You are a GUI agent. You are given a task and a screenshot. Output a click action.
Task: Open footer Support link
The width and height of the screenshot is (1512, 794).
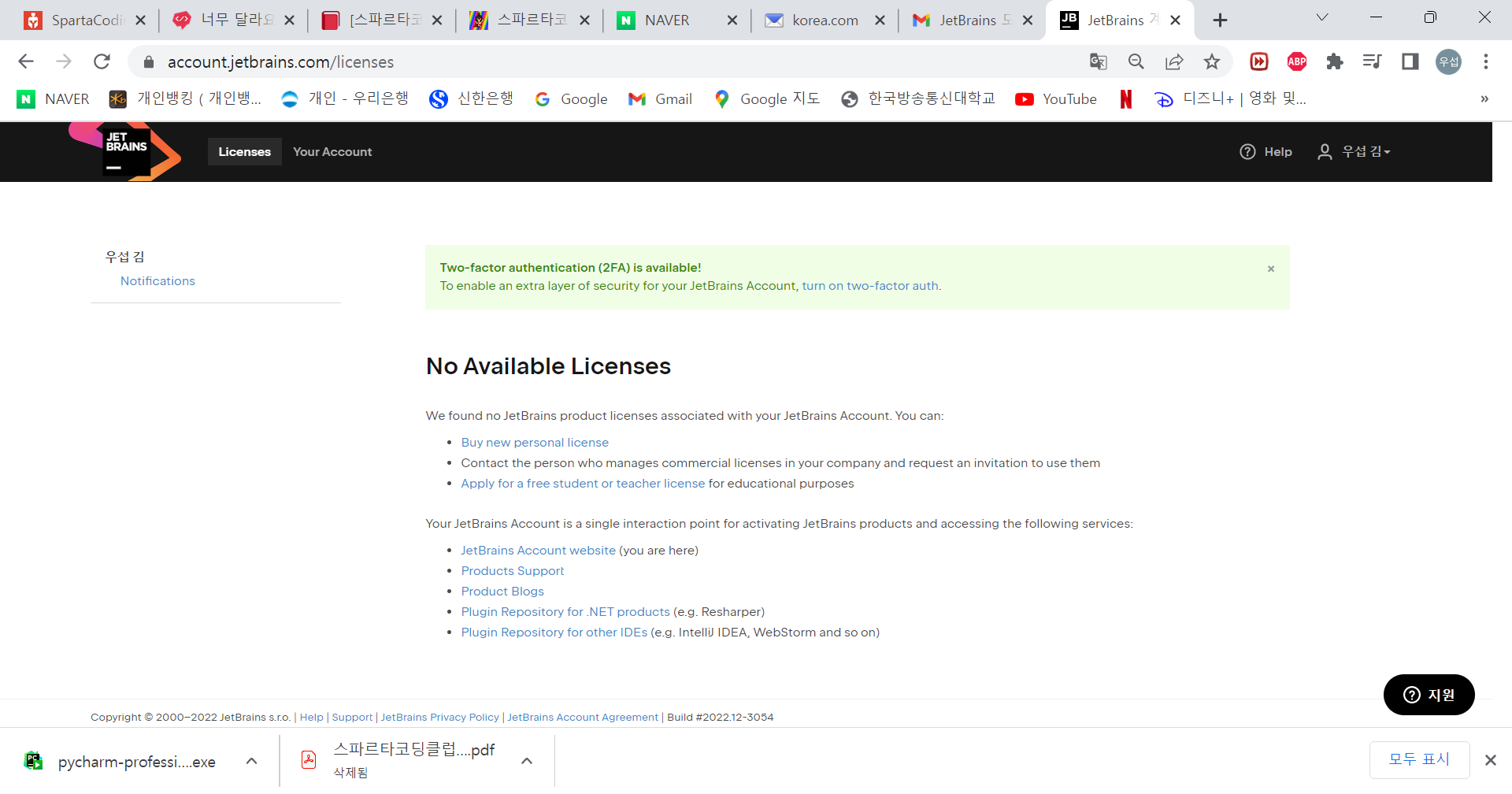point(352,718)
